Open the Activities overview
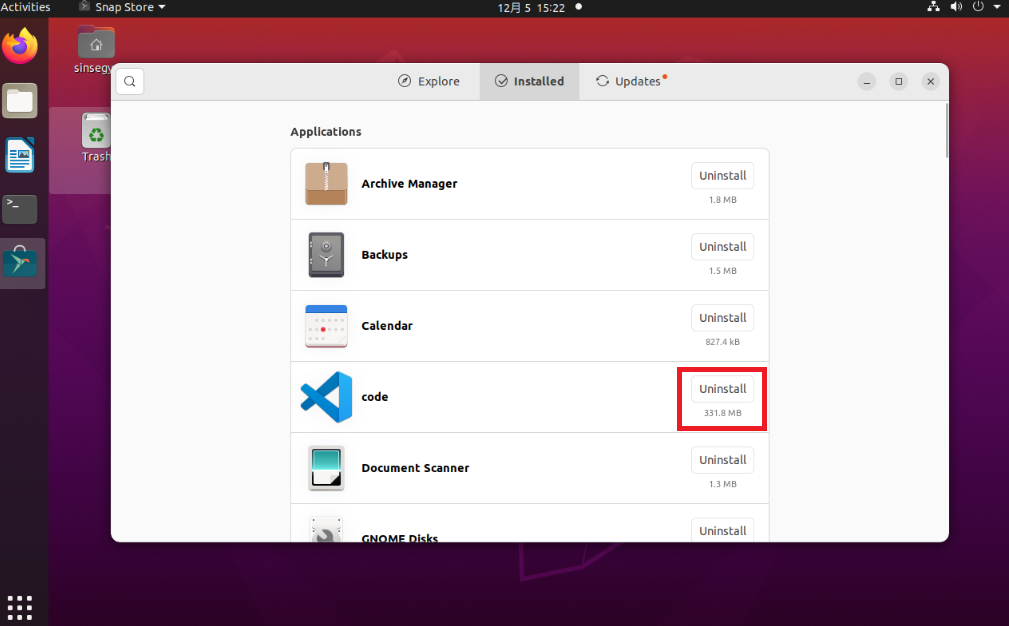 pos(25,7)
